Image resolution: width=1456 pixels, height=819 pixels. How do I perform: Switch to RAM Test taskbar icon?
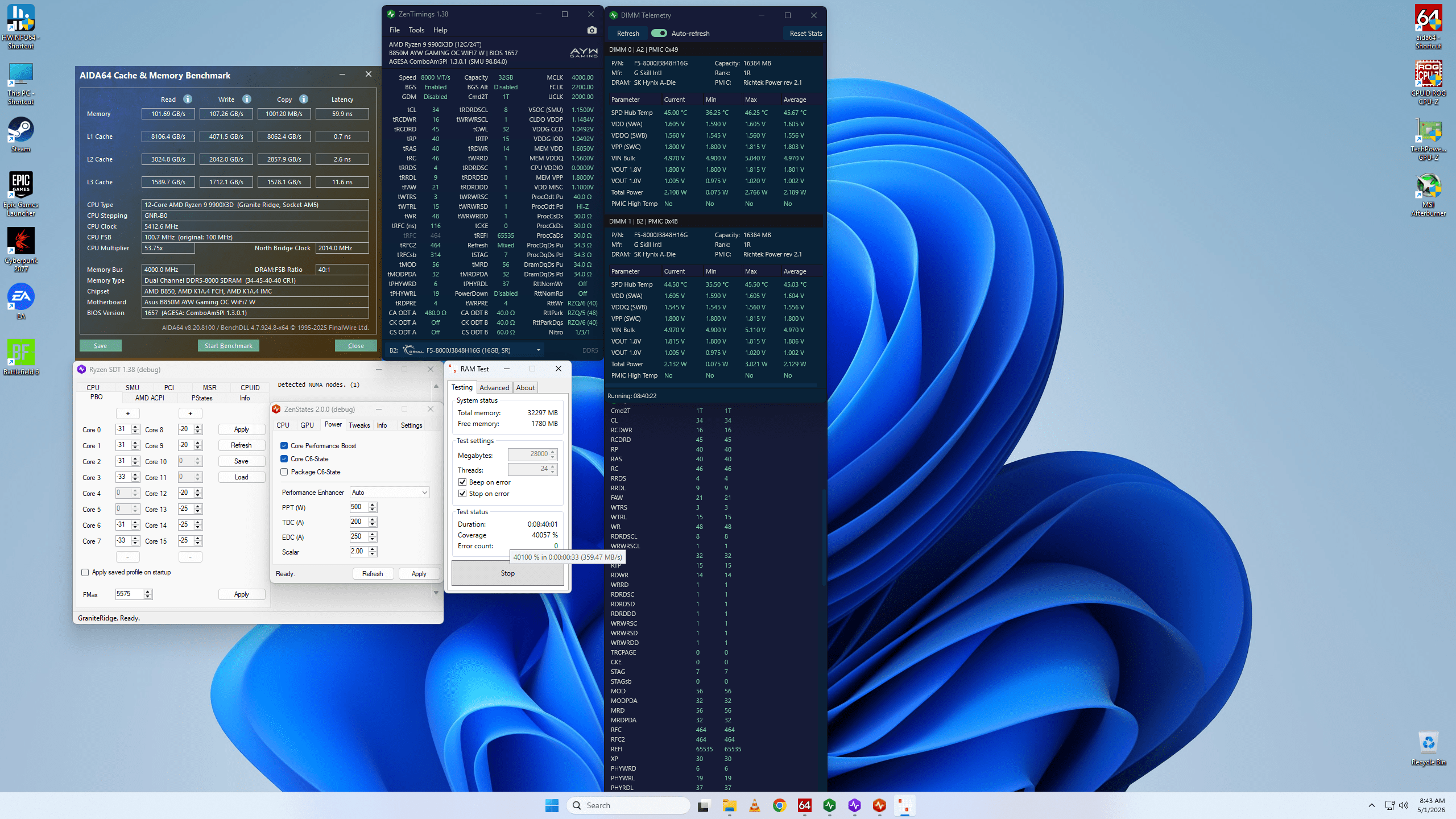(904, 805)
